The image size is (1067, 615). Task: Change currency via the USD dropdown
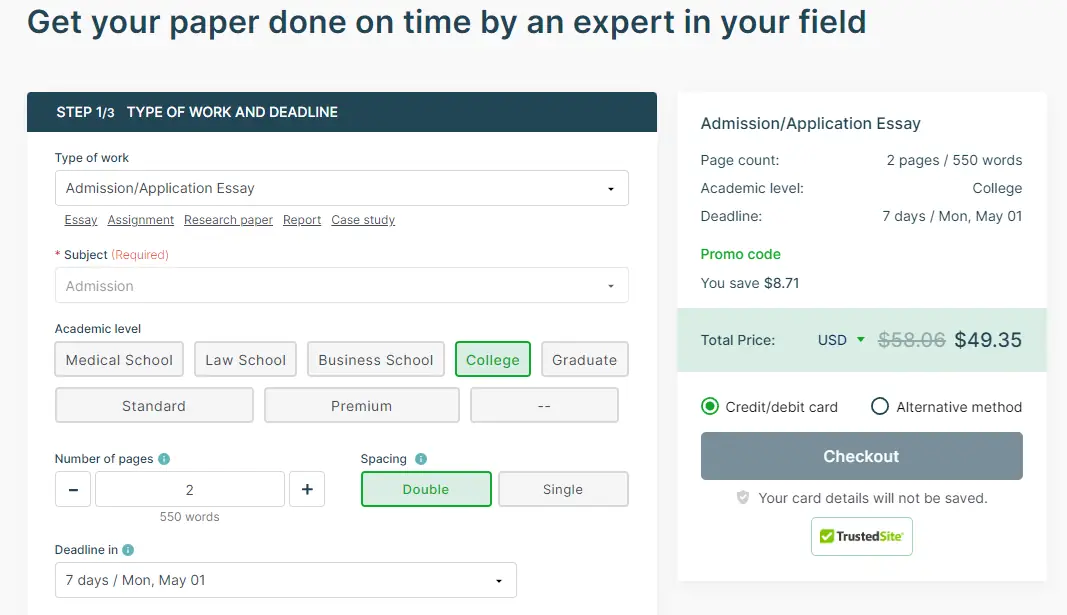(x=840, y=340)
